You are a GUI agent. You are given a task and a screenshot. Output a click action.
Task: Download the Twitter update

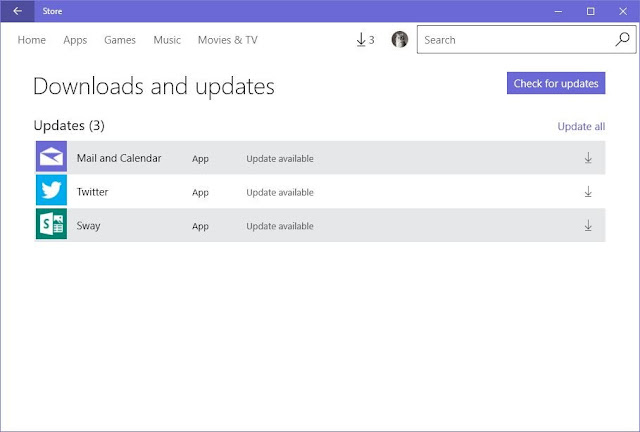[588, 192]
